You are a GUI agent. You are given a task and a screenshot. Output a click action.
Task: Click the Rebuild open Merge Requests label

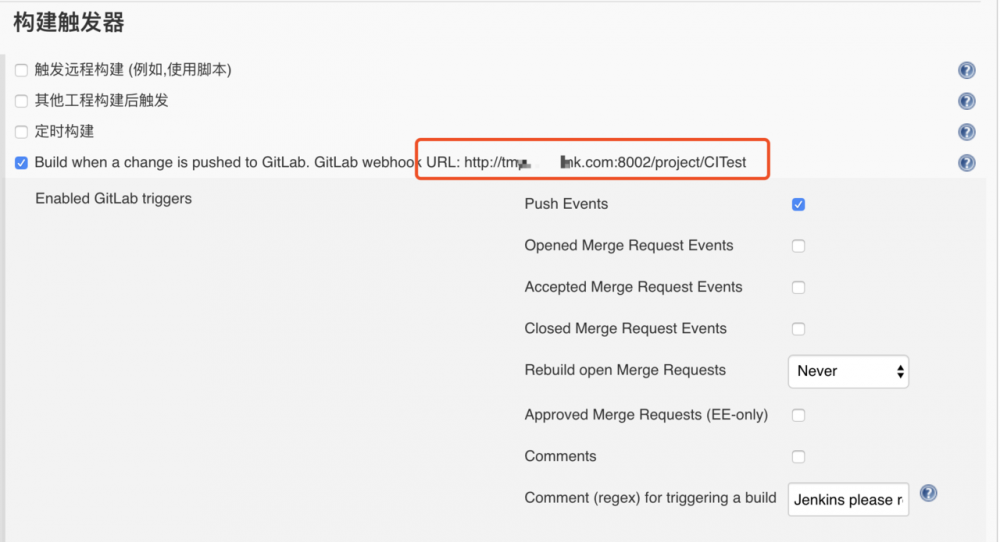pos(625,370)
